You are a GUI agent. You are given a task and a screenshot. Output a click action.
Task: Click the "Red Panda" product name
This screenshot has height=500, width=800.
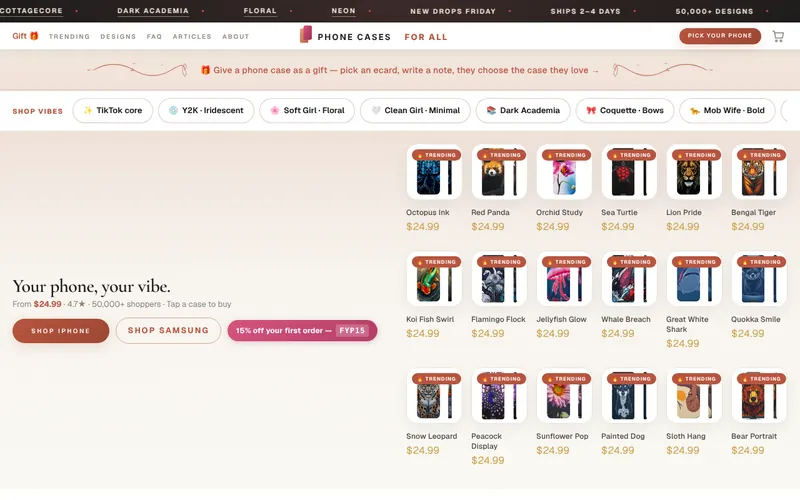coord(490,213)
